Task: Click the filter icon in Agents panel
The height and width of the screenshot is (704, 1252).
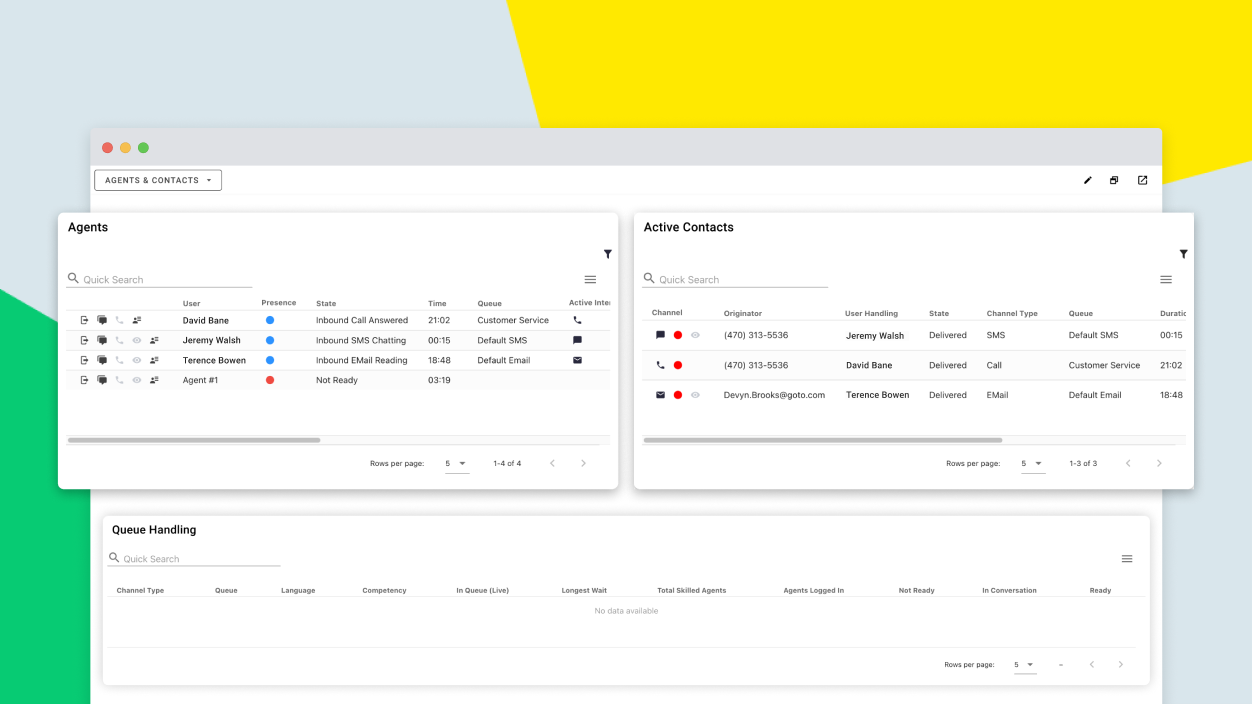Action: tap(607, 254)
